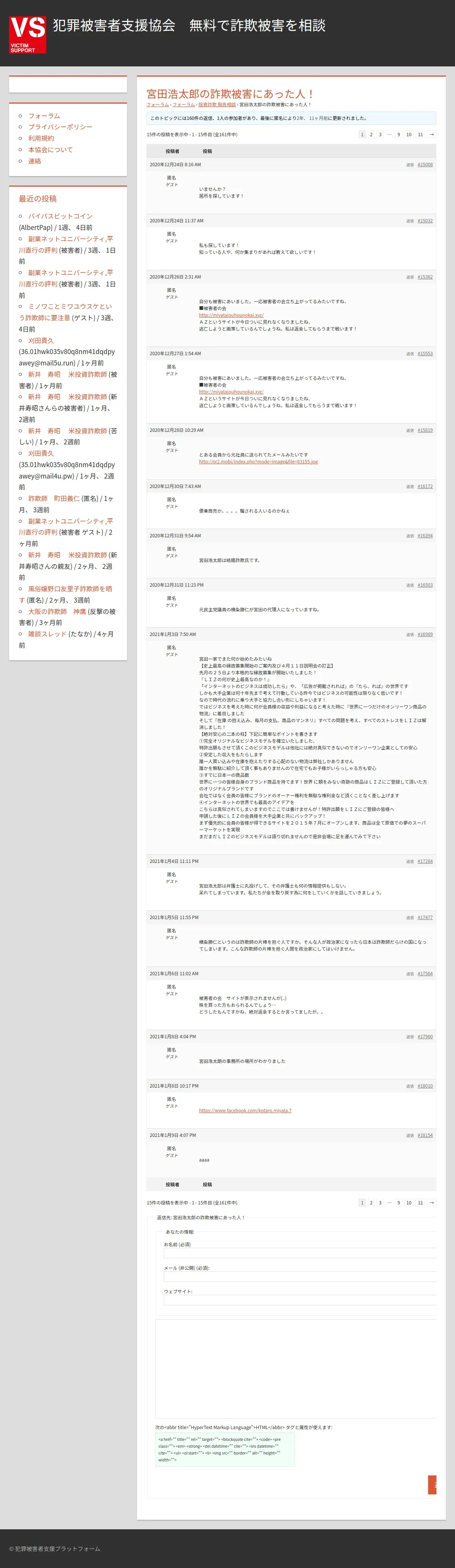Select page 2 in pagination above posts
The image size is (455, 1568).
371,134
